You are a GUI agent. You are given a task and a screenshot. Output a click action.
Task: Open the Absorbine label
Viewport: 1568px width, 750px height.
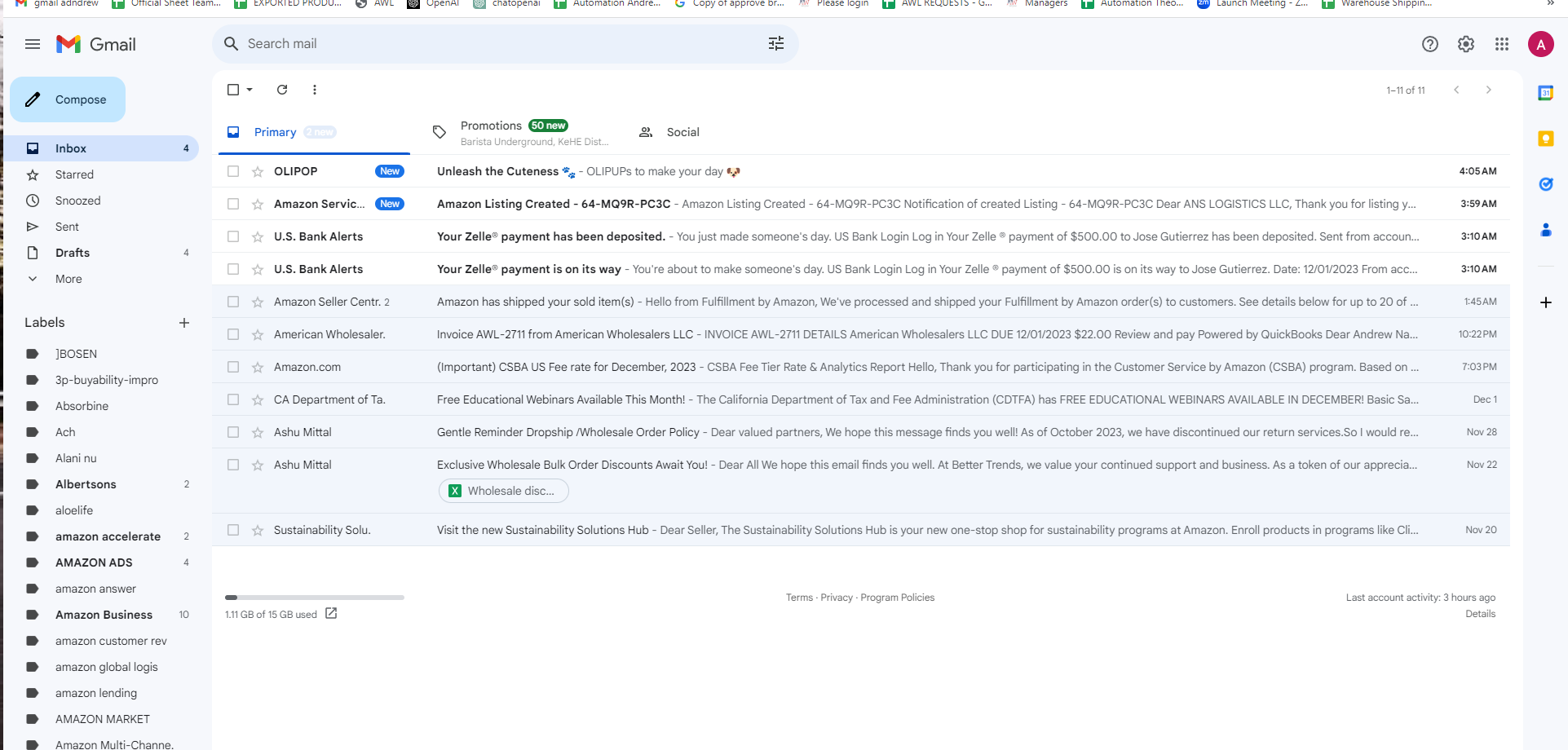click(x=101, y=406)
